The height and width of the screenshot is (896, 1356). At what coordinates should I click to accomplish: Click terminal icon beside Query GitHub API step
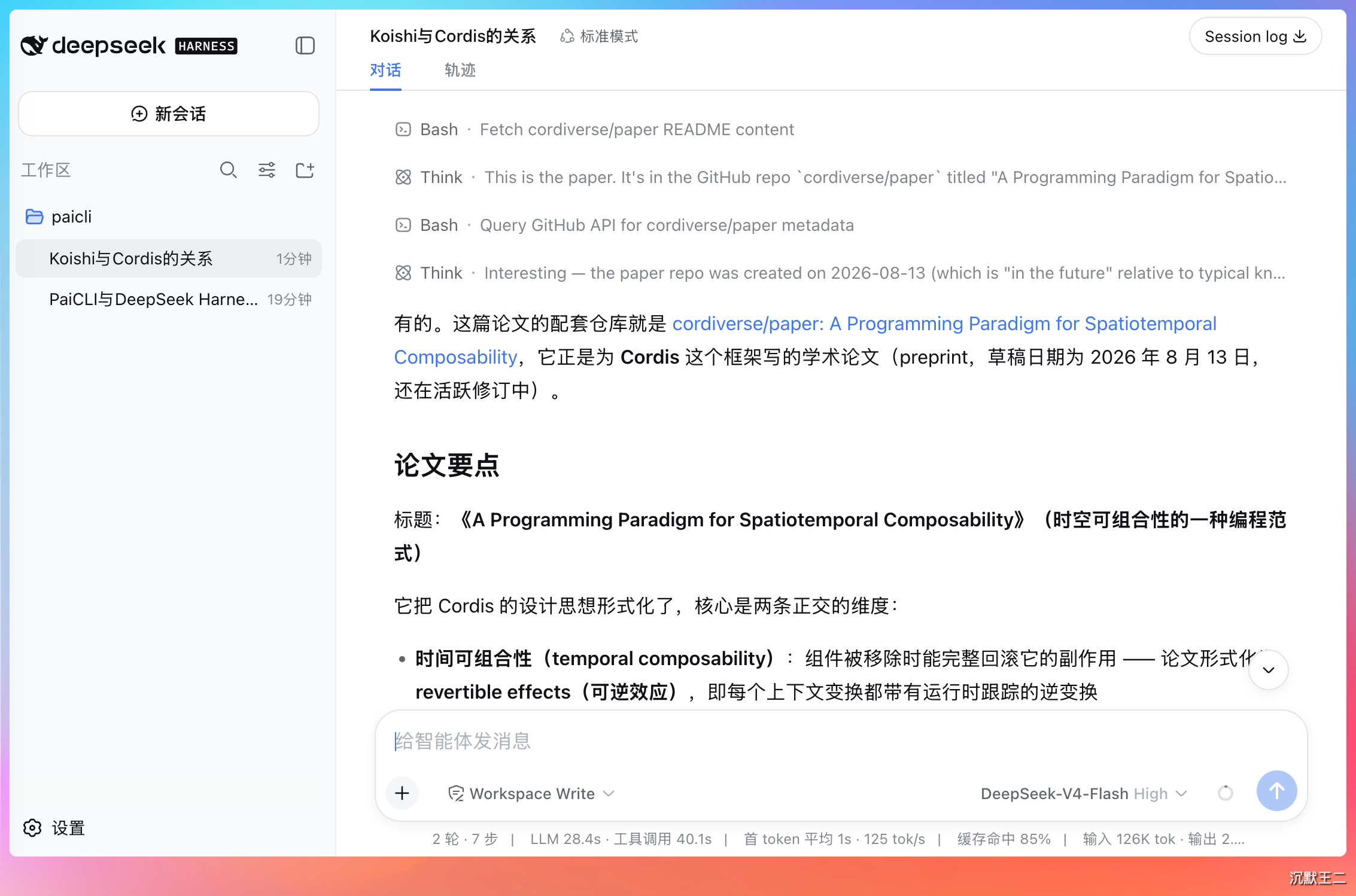pyautogui.click(x=403, y=225)
